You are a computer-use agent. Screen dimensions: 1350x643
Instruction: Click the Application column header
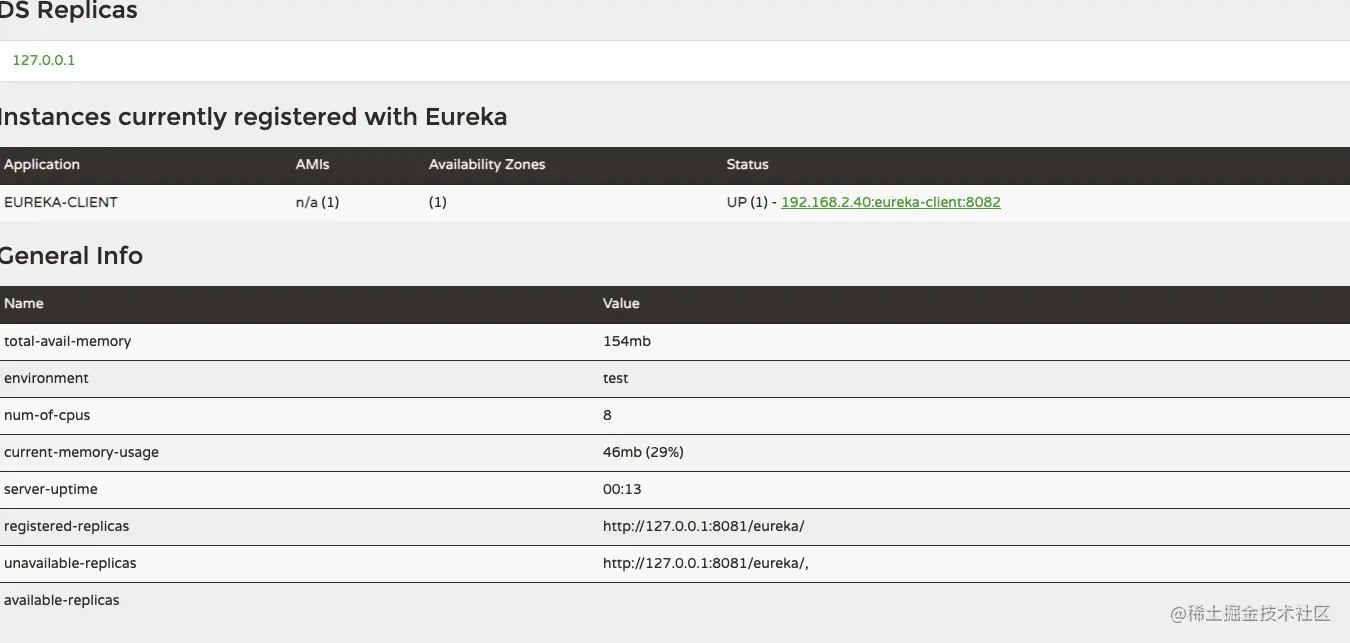[x=42, y=165]
